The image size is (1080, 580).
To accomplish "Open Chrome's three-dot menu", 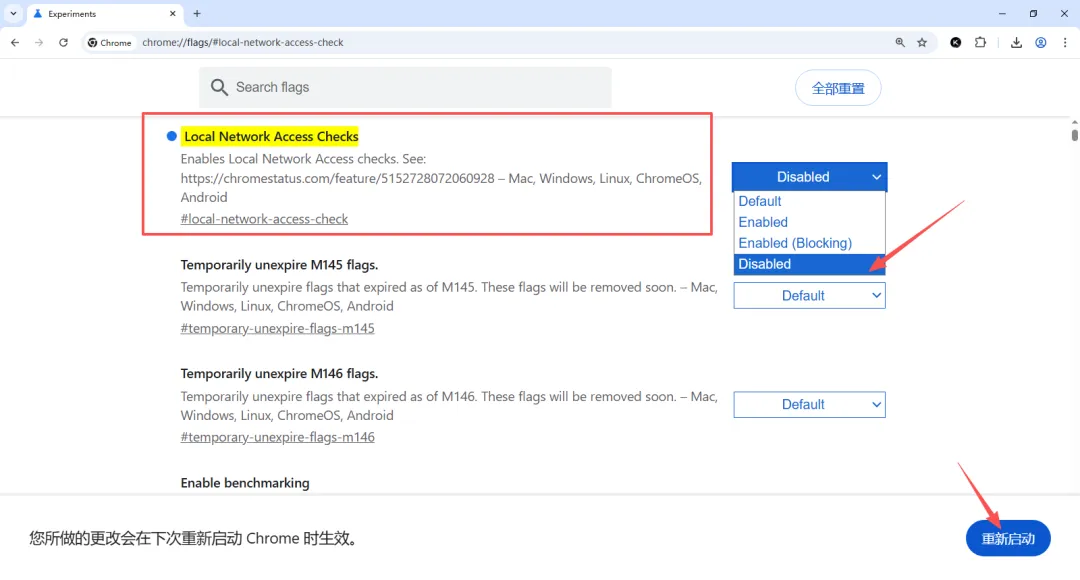I will [x=1064, y=43].
